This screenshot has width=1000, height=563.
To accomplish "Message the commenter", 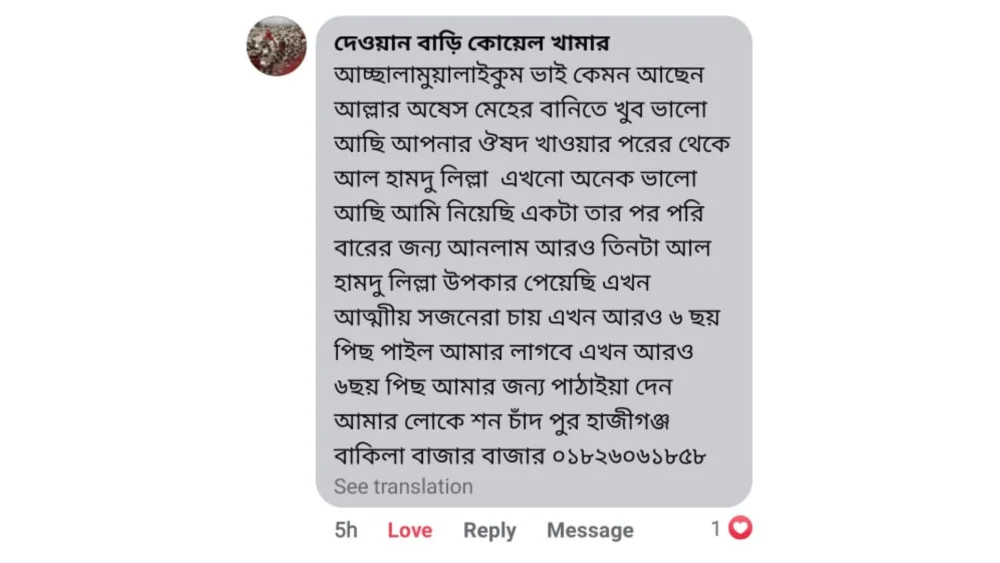I will (590, 530).
